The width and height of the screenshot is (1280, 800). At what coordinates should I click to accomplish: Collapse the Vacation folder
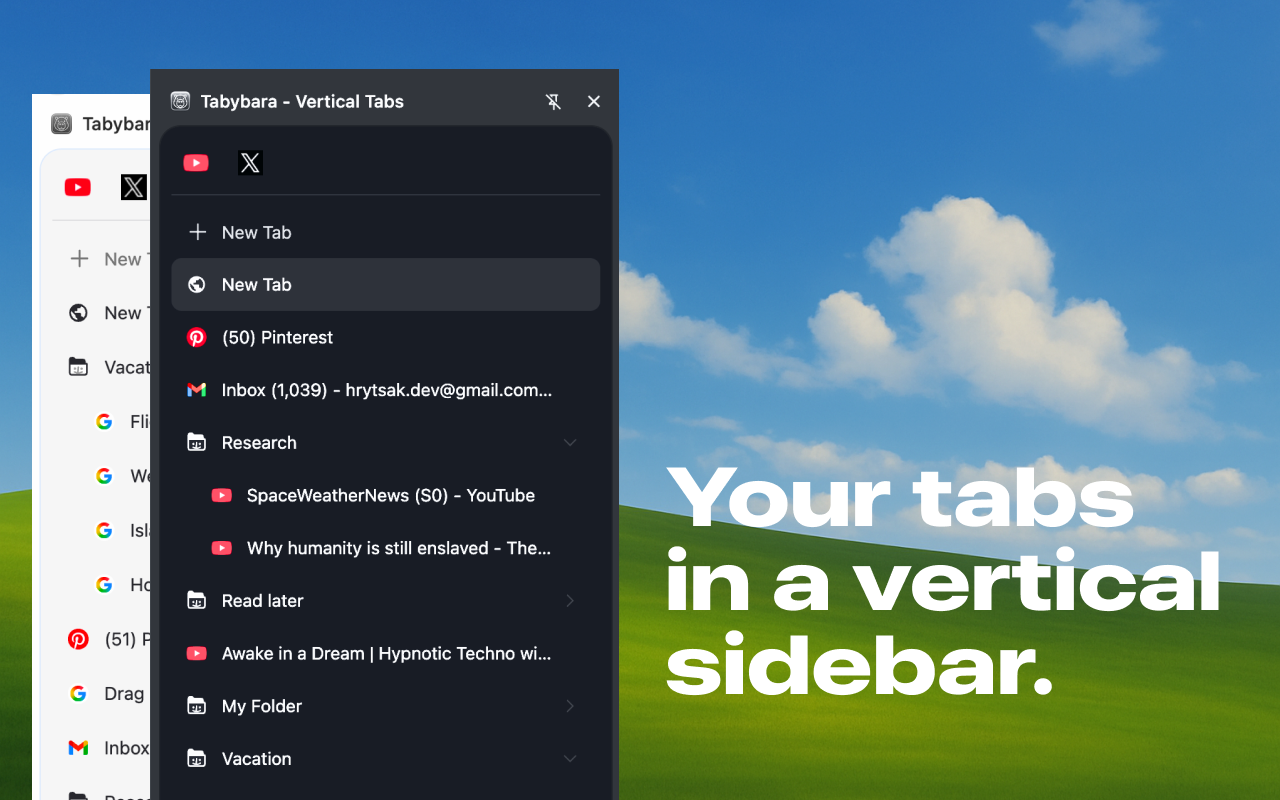pos(570,758)
